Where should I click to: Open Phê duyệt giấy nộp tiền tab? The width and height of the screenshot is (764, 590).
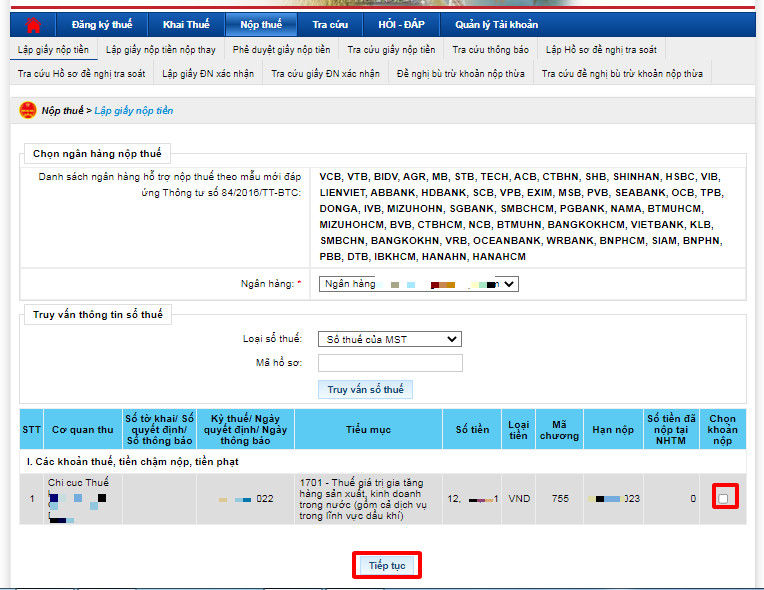pos(281,50)
